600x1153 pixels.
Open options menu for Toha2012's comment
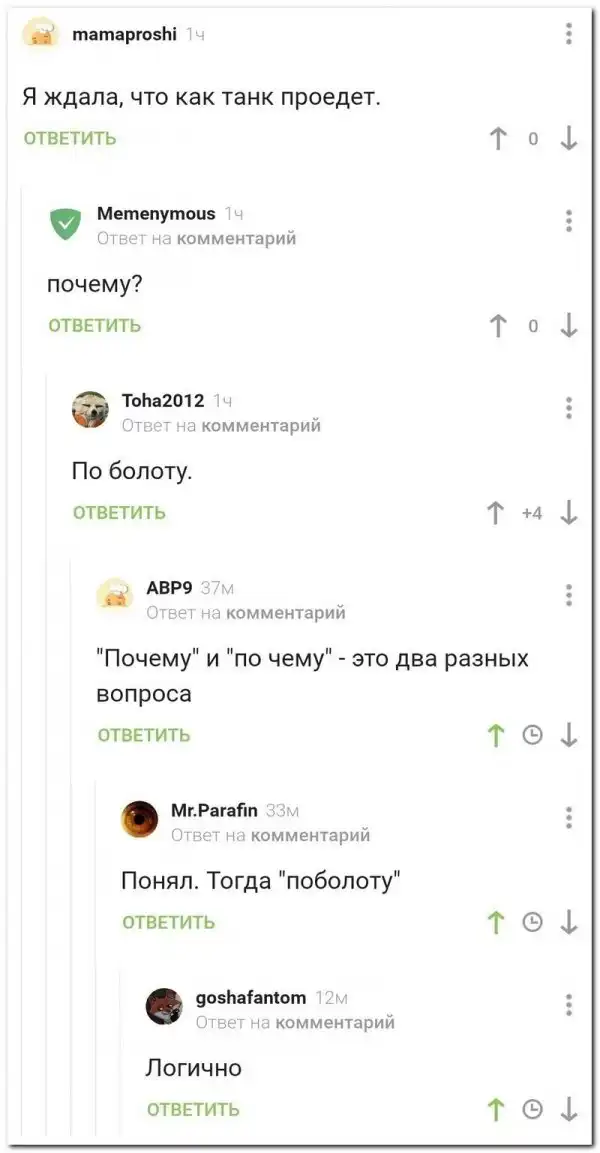coord(569,408)
